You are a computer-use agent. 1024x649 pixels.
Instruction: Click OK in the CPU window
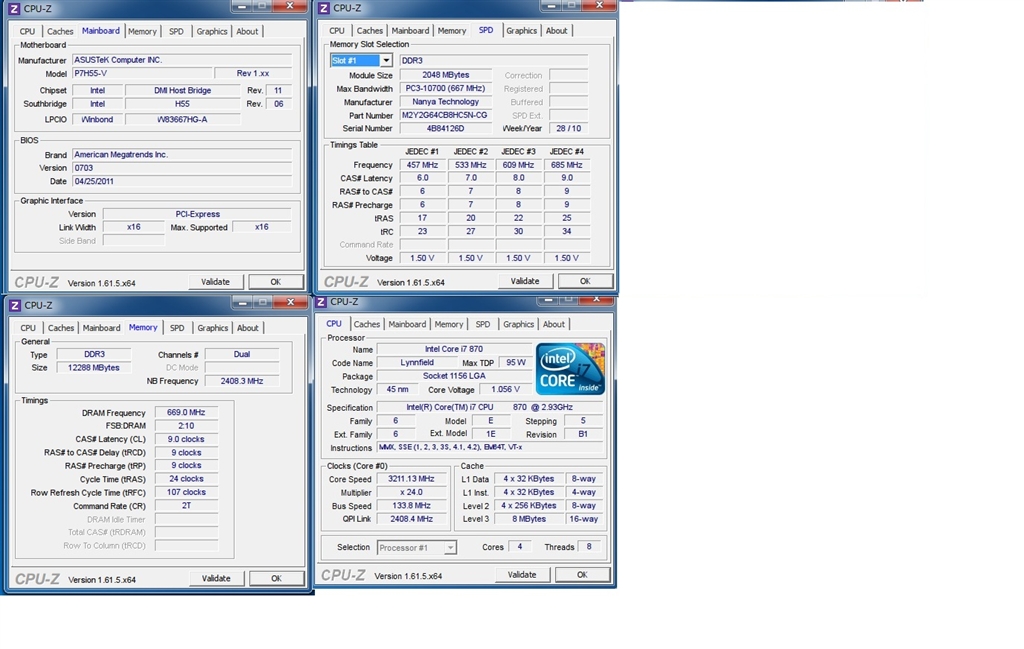583,575
